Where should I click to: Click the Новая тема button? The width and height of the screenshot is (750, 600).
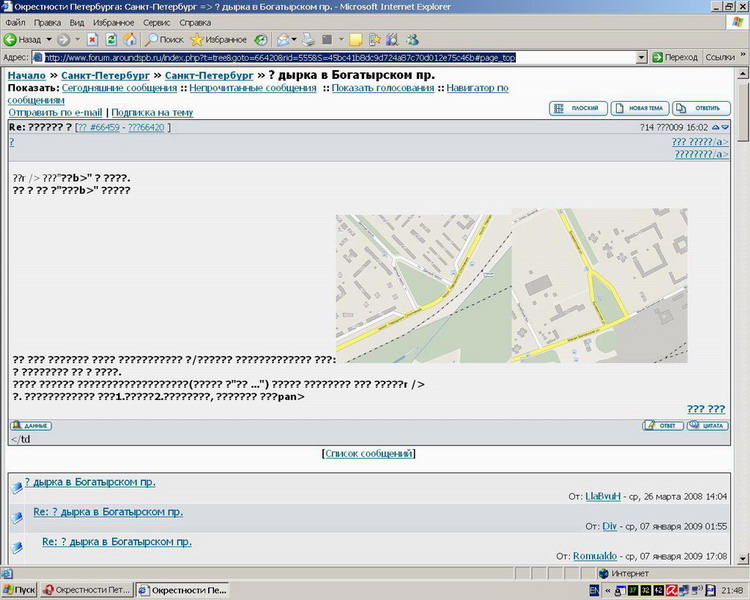[639, 108]
